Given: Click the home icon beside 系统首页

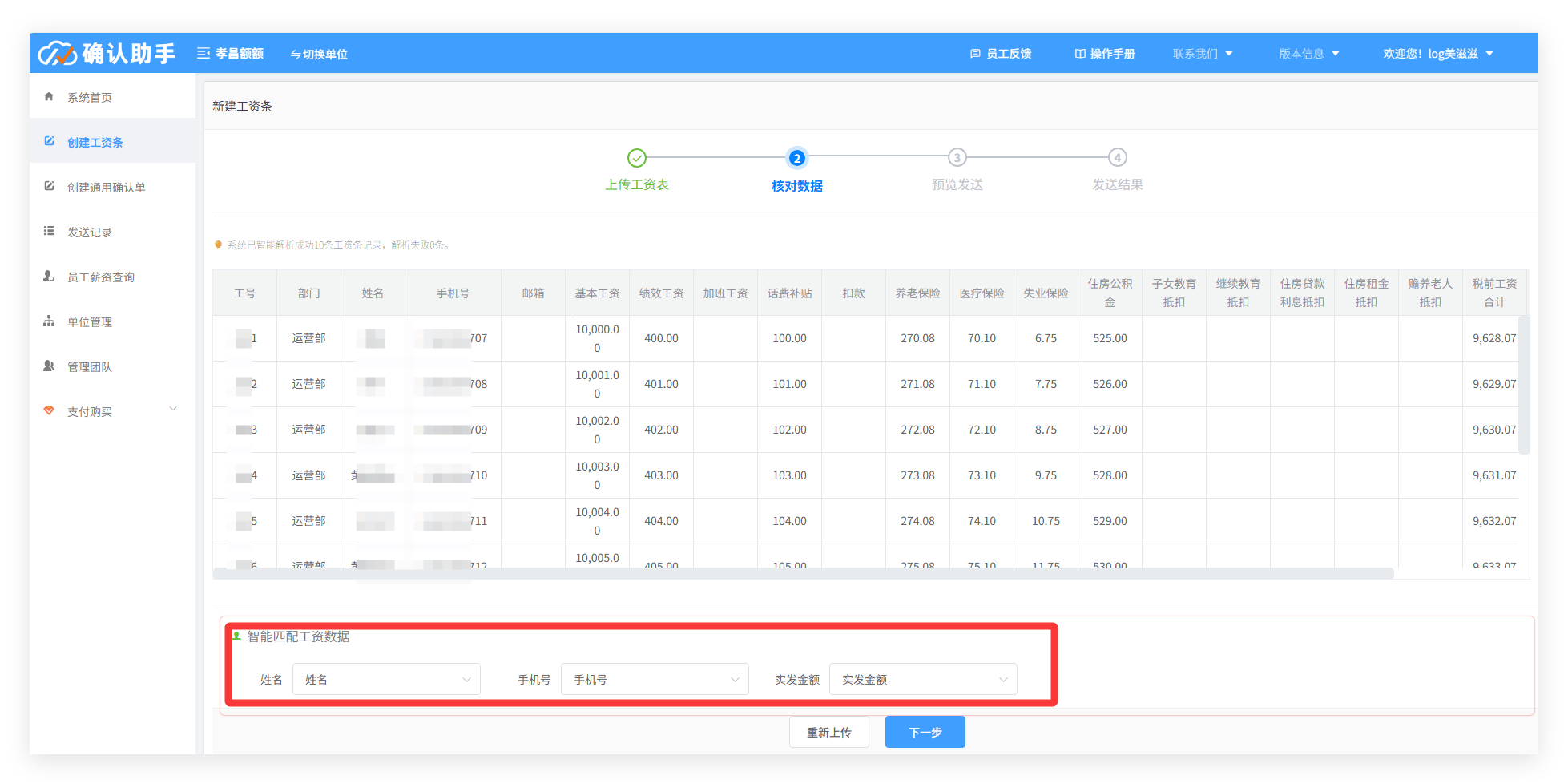Looking at the screenshot, I should point(49,97).
